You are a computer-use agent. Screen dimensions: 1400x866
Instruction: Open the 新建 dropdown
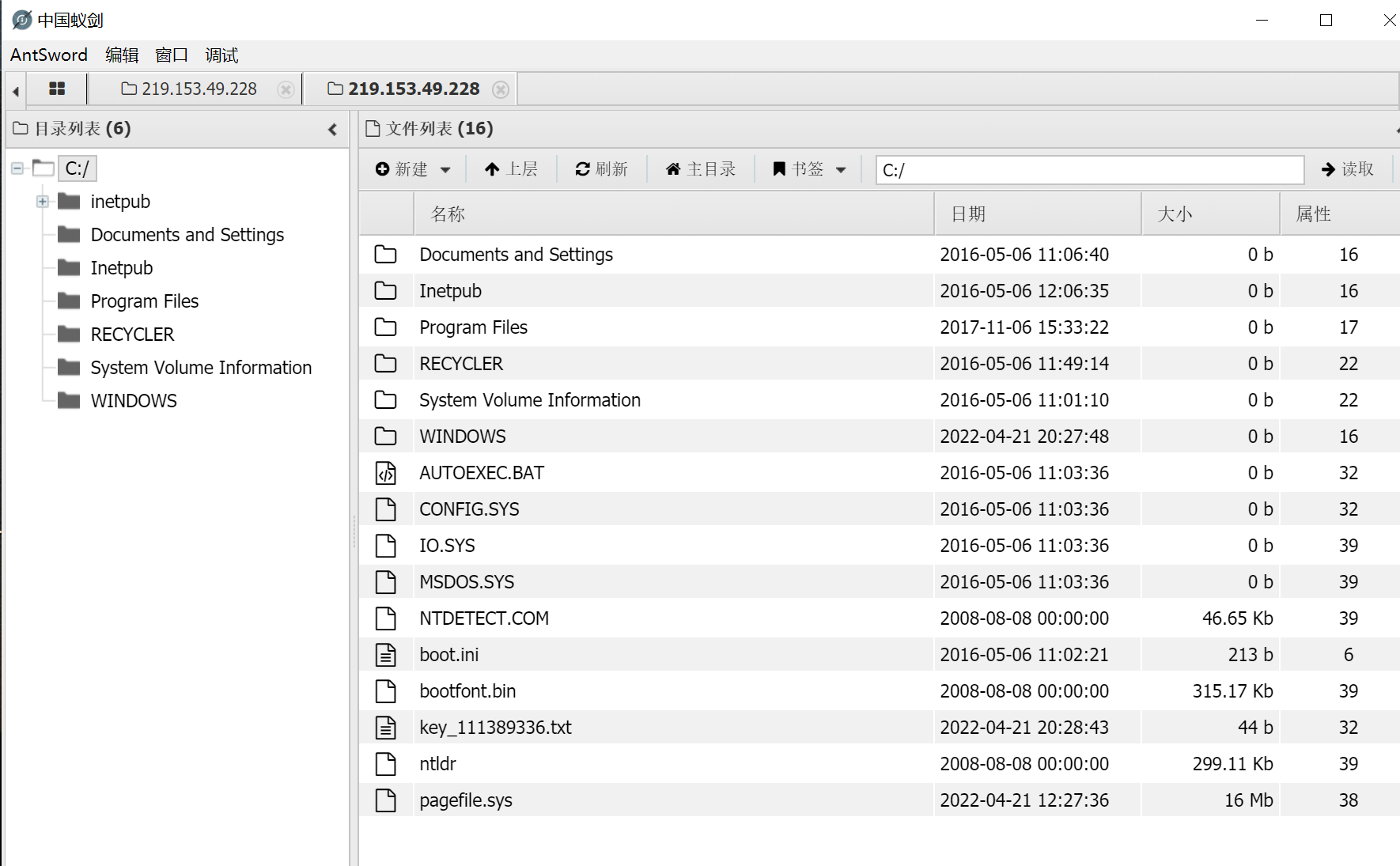(x=412, y=169)
